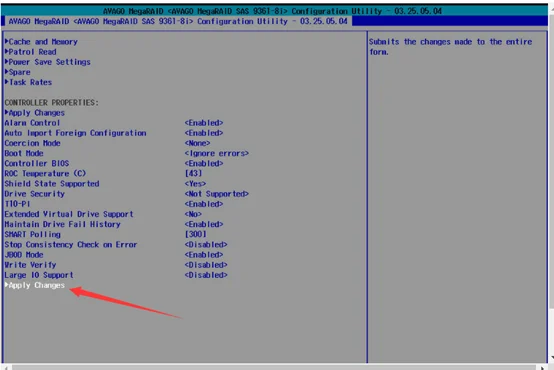Screen dimensions: 554x370
Task: Select Drive Security Not Supported value
Action: point(217,194)
